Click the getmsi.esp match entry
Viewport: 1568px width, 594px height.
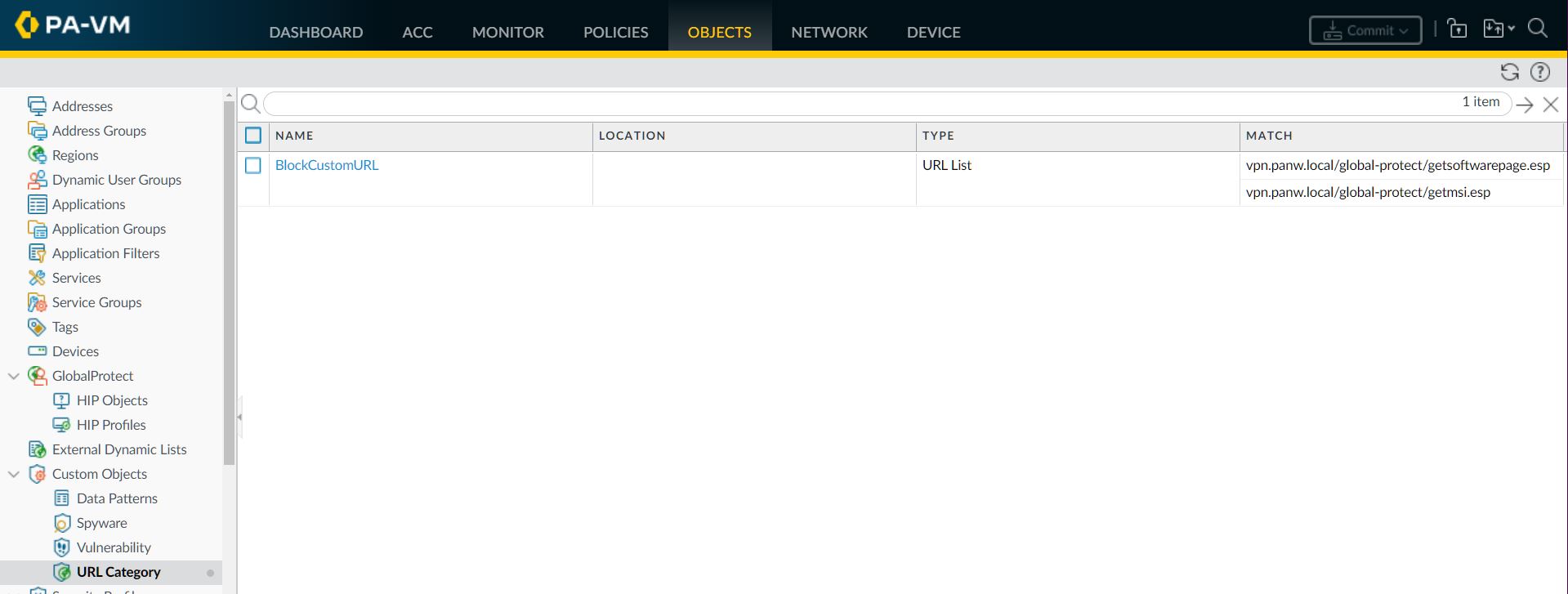click(1369, 192)
